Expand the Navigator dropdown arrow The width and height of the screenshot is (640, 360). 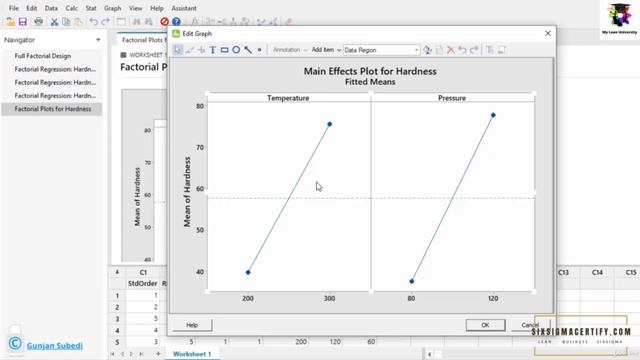tap(98, 40)
